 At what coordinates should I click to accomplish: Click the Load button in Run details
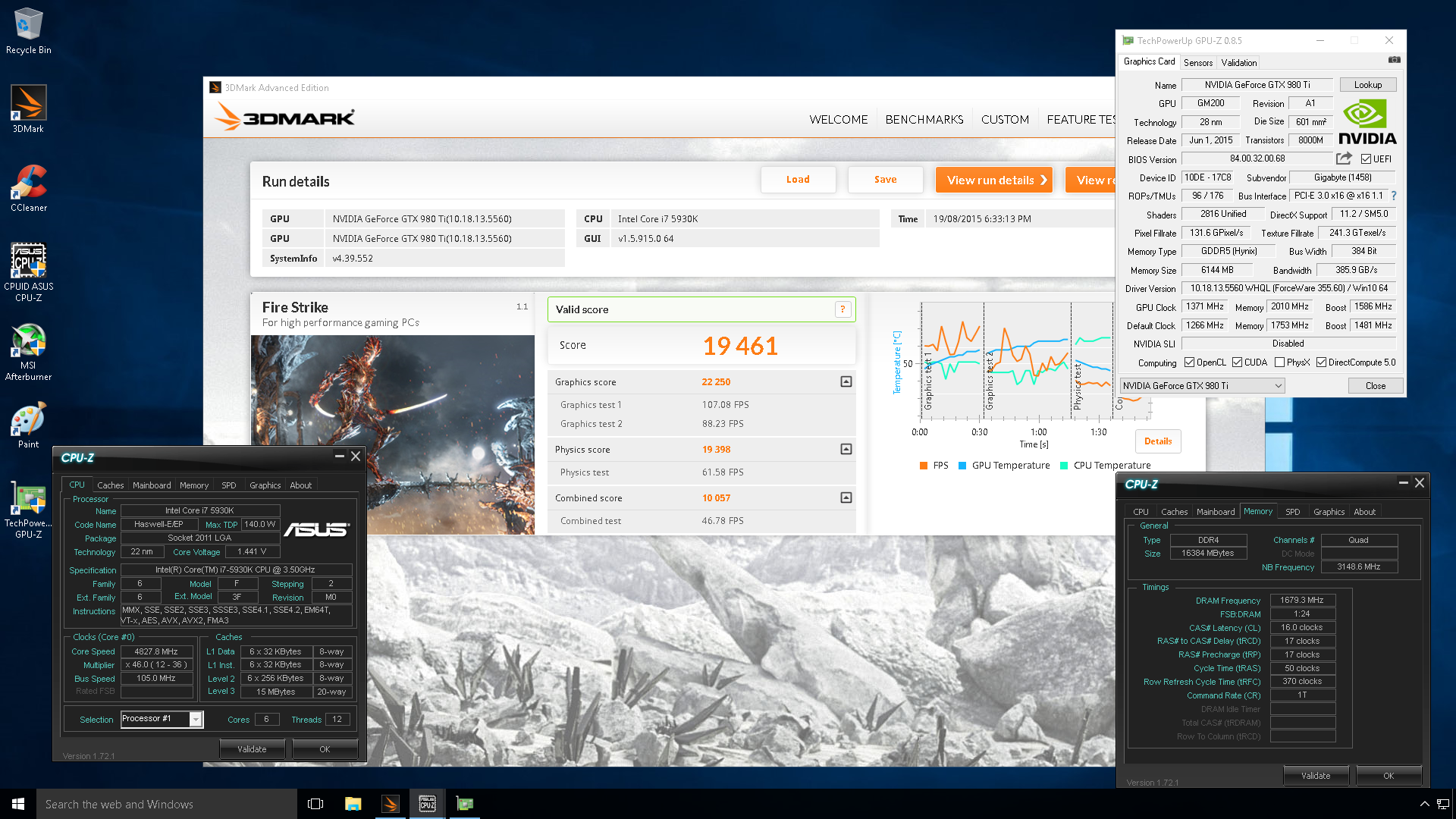pos(798,180)
